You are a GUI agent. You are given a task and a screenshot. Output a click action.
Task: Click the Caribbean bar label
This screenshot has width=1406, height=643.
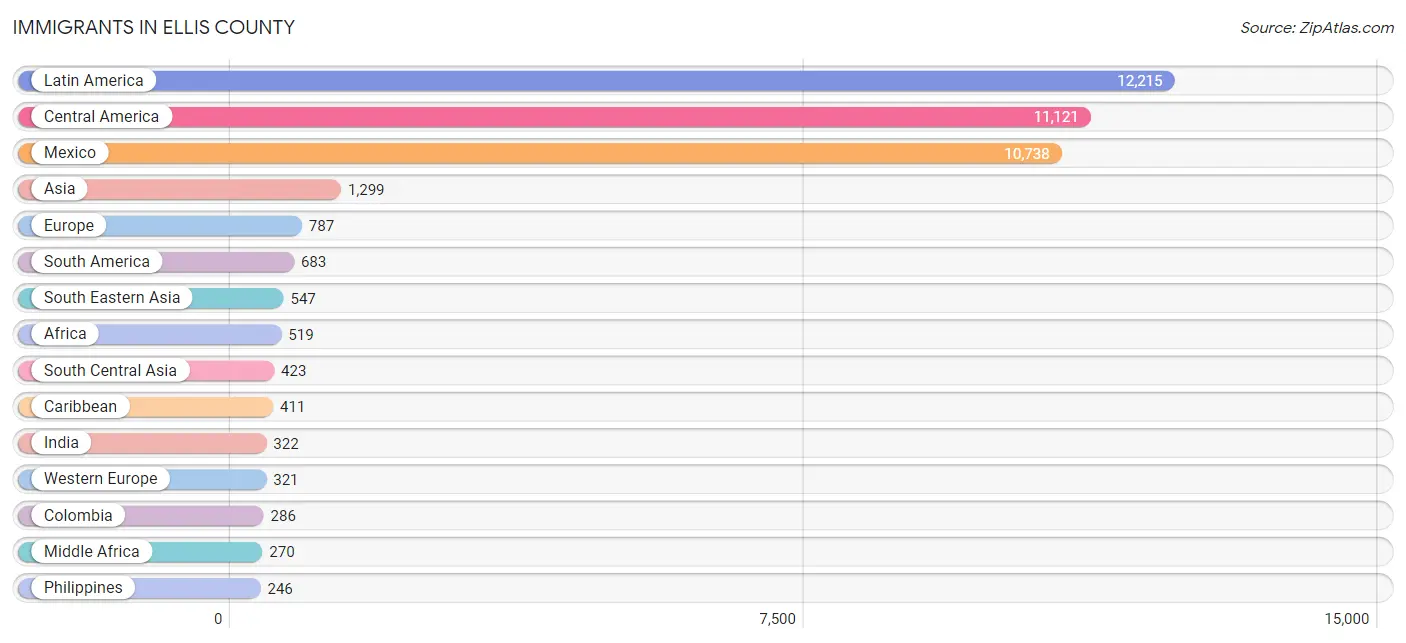(x=80, y=407)
